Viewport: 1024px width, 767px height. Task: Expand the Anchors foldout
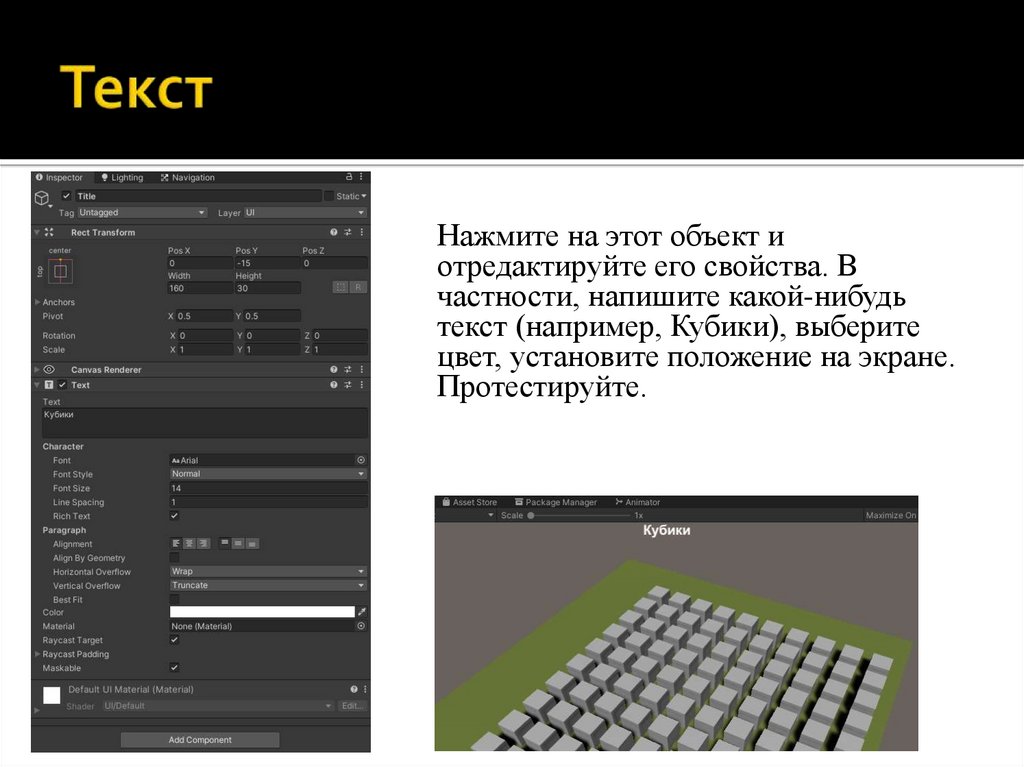37,302
